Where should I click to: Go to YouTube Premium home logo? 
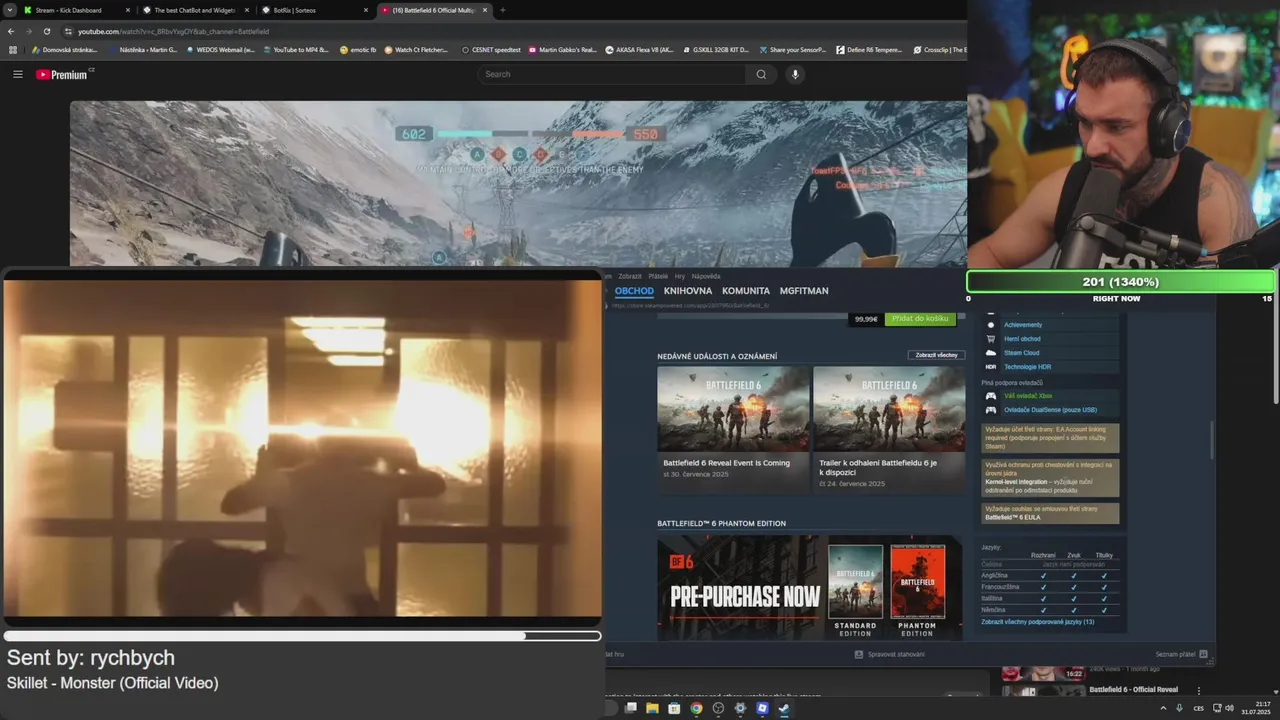64,74
